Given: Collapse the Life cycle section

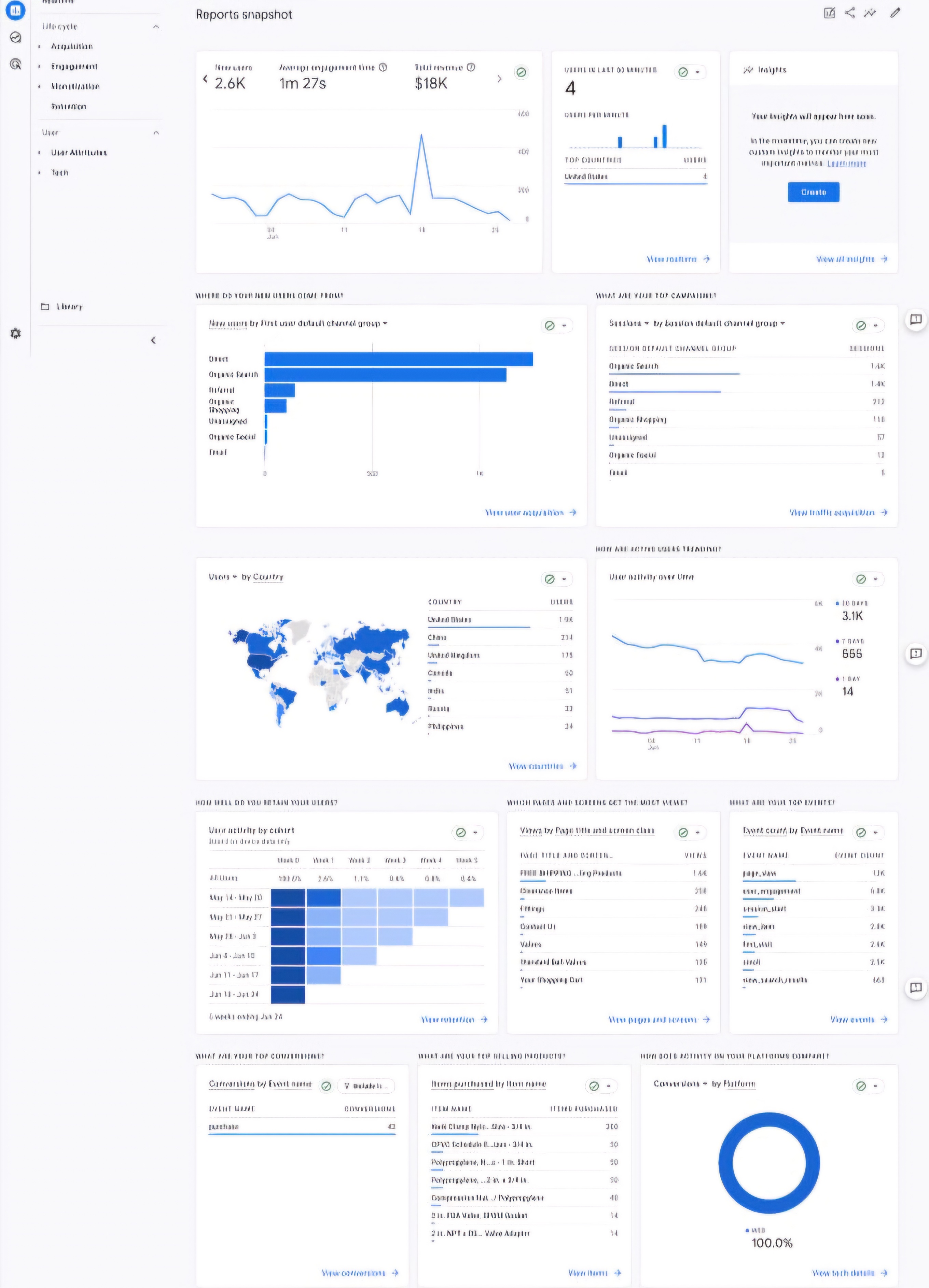Looking at the screenshot, I should [156, 27].
